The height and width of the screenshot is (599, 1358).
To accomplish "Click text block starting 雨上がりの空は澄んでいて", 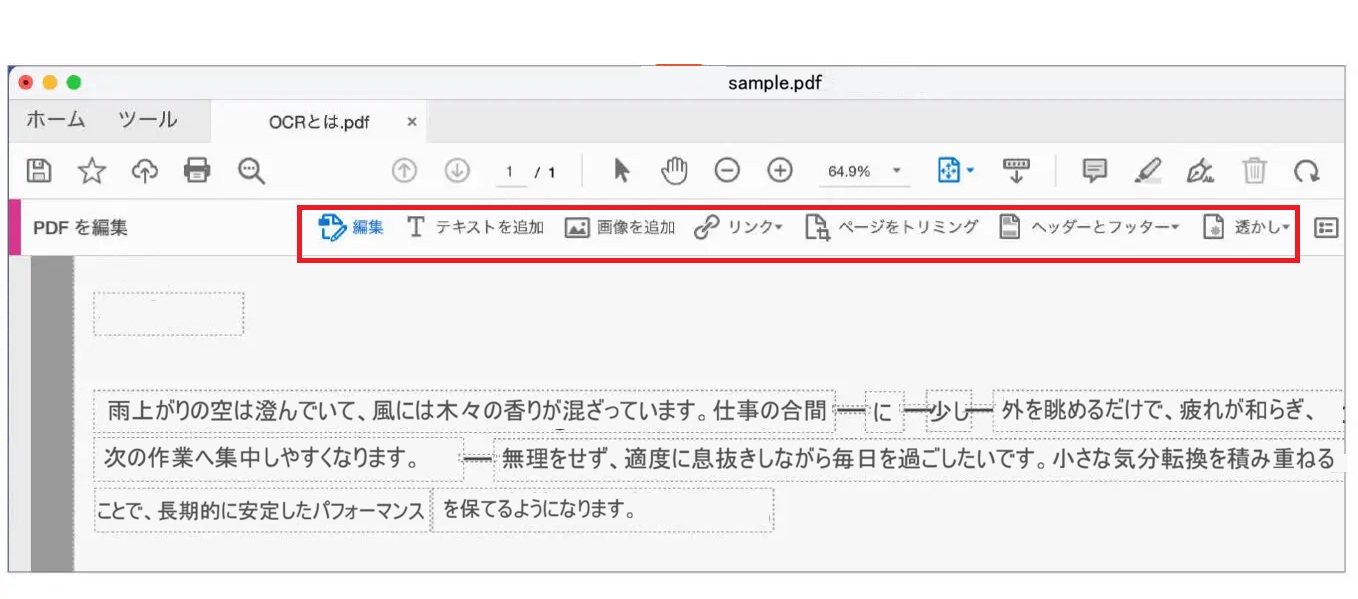I will (x=465, y=410).
